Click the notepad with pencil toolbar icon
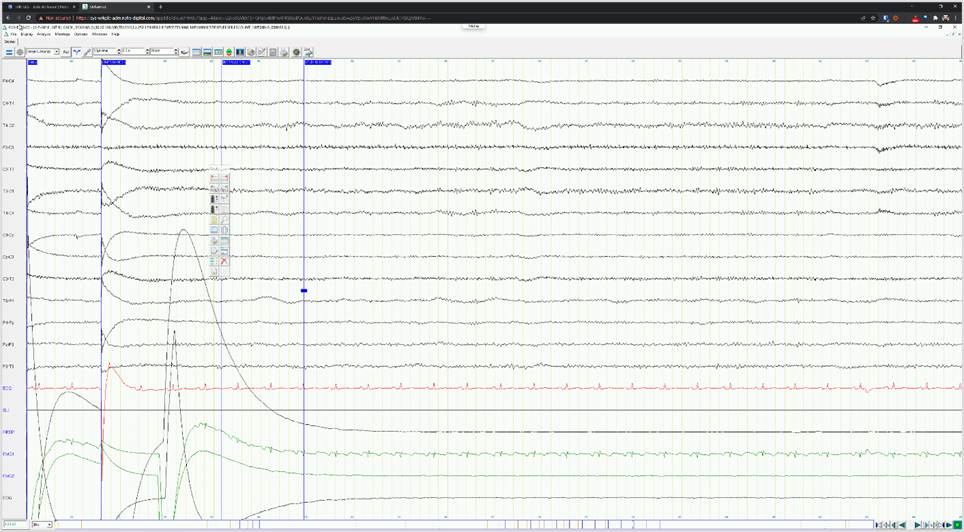964x532 pixels. [x=261, y=52]
